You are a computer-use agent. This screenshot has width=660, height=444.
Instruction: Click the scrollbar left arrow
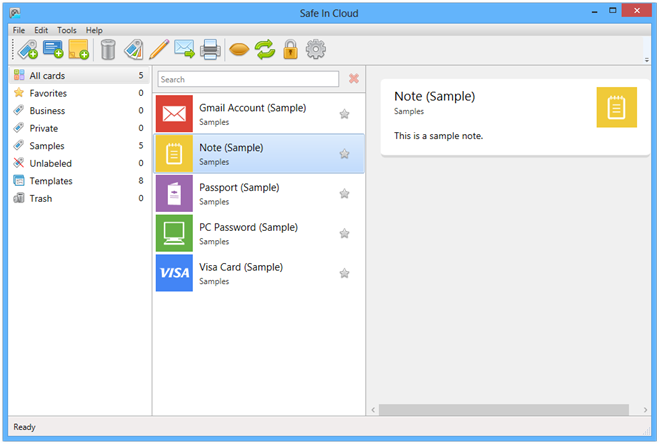coord(373,409)
